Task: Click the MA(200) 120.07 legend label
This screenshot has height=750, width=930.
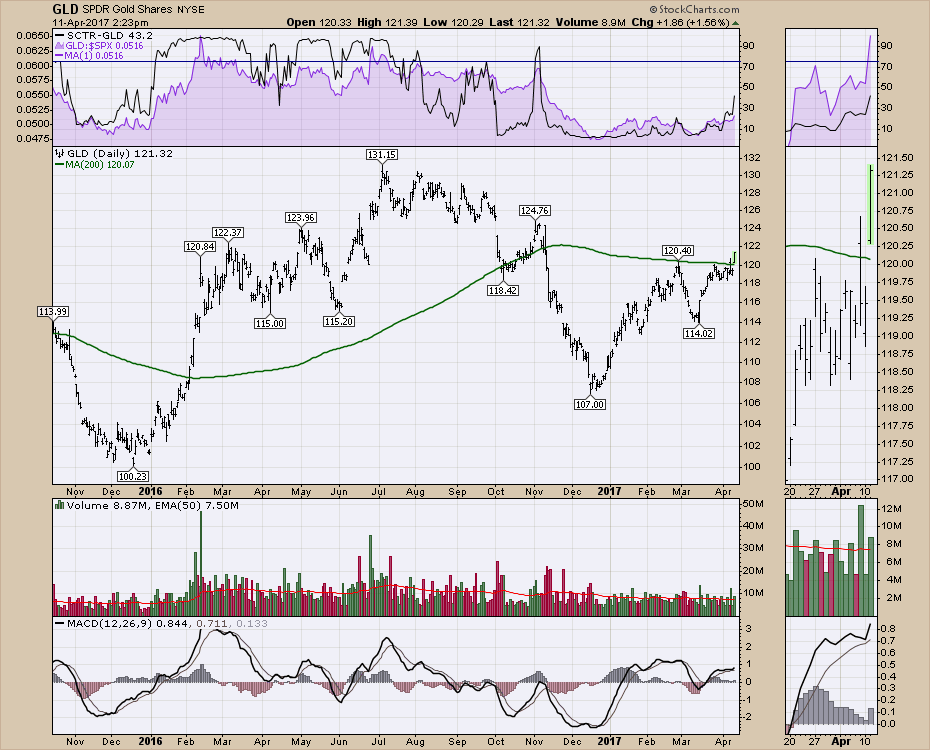Action: click(x=95, y=164)
